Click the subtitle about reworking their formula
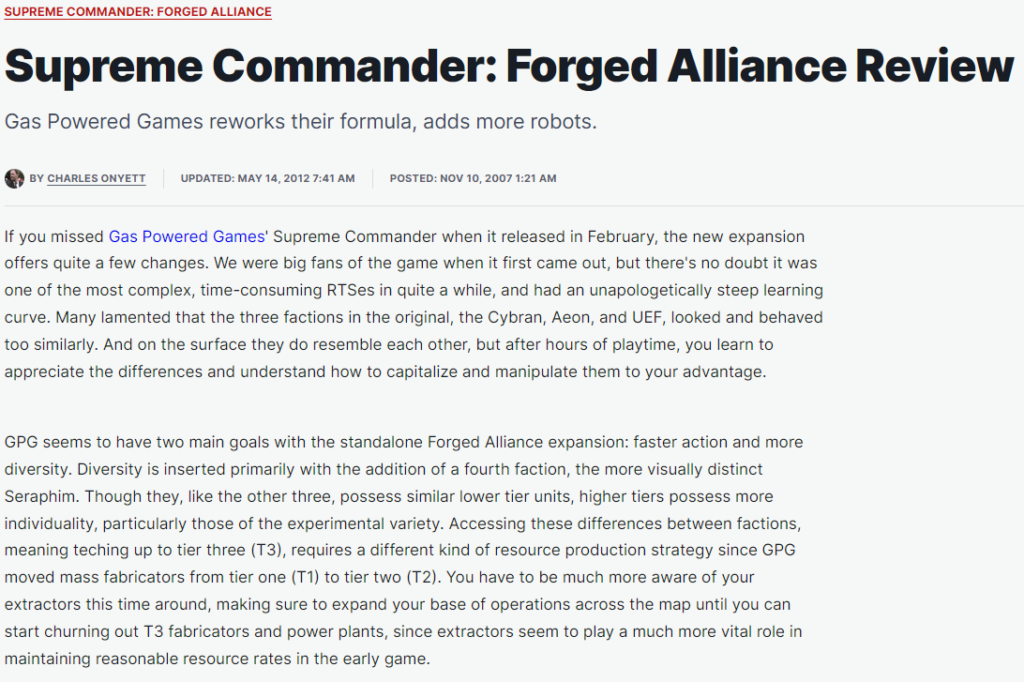1024x682 pixels. [x=300, y=122]
